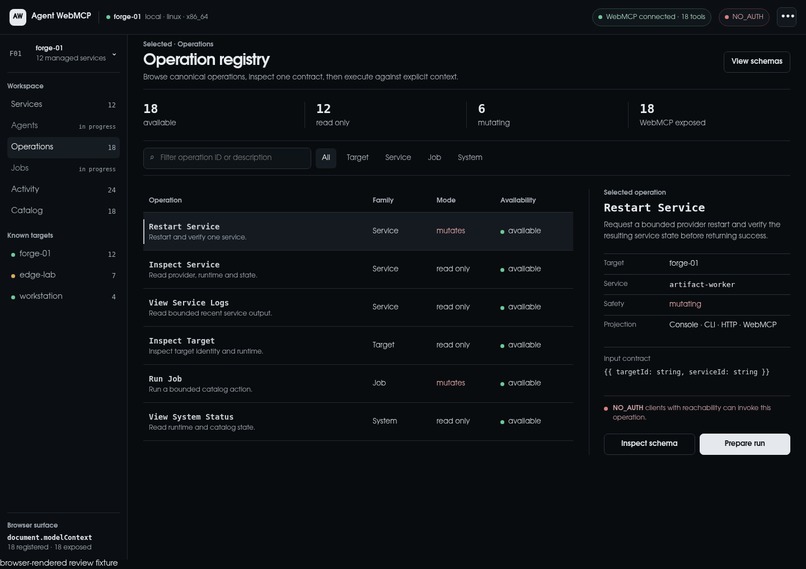The height and width of the screenshot is (569, 806).
Task: Select the Inspect Service operation row
Action: click(358, 269)
